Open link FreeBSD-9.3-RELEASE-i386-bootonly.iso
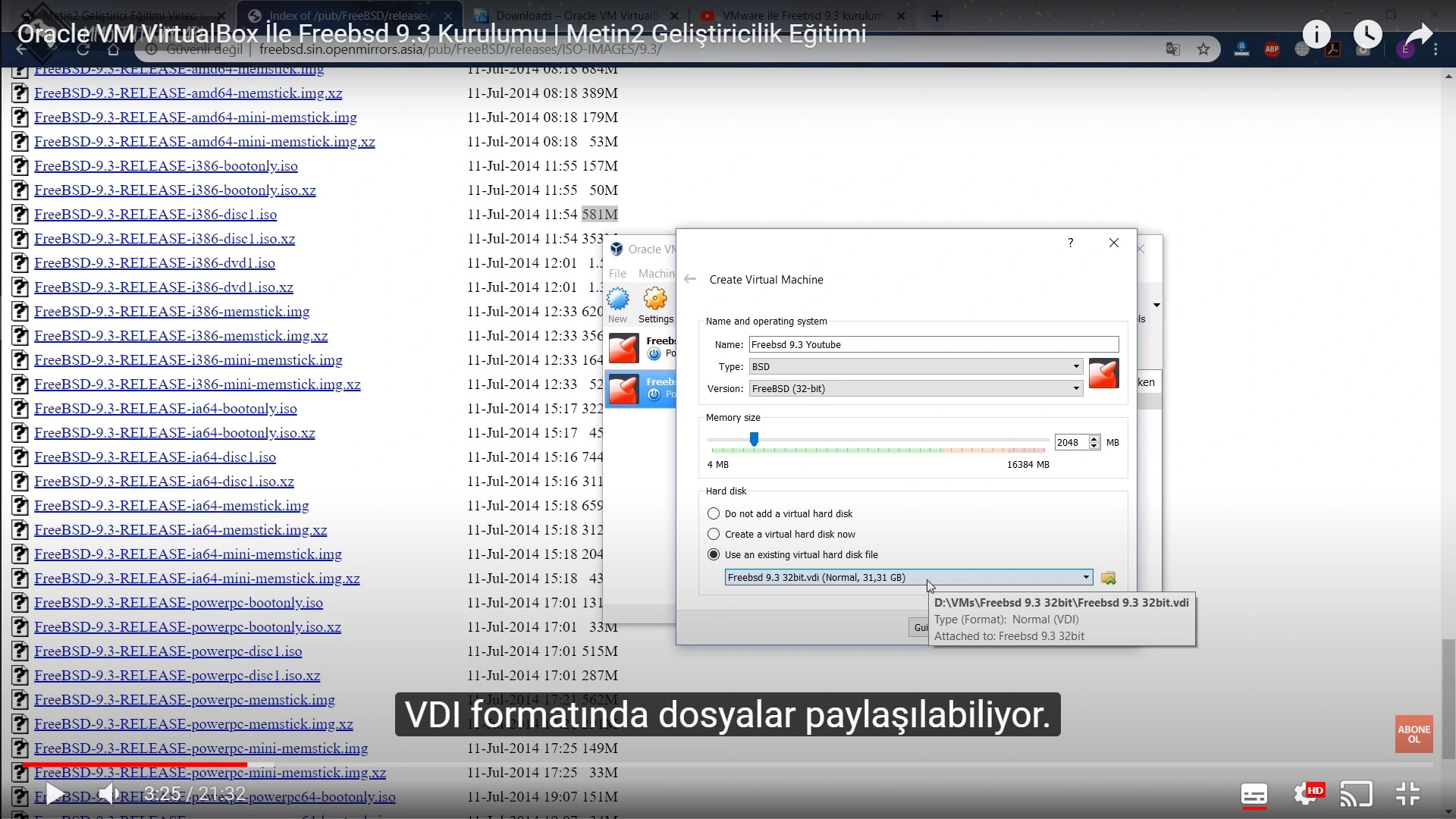The width and height of the screenshot is (1456, 819). tap(166, 166)
